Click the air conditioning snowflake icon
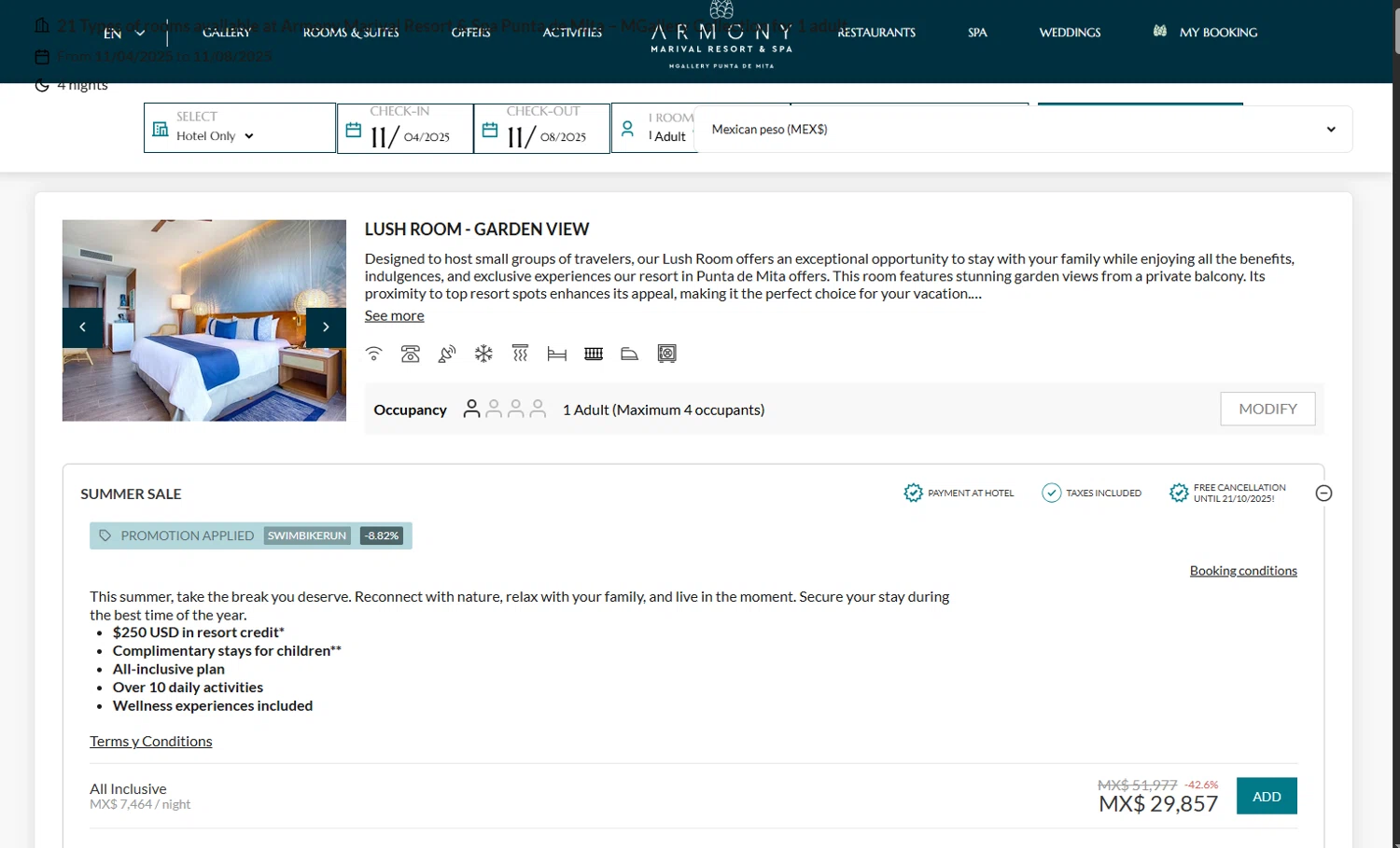The image size is (1400, 848). click(483, 354)
